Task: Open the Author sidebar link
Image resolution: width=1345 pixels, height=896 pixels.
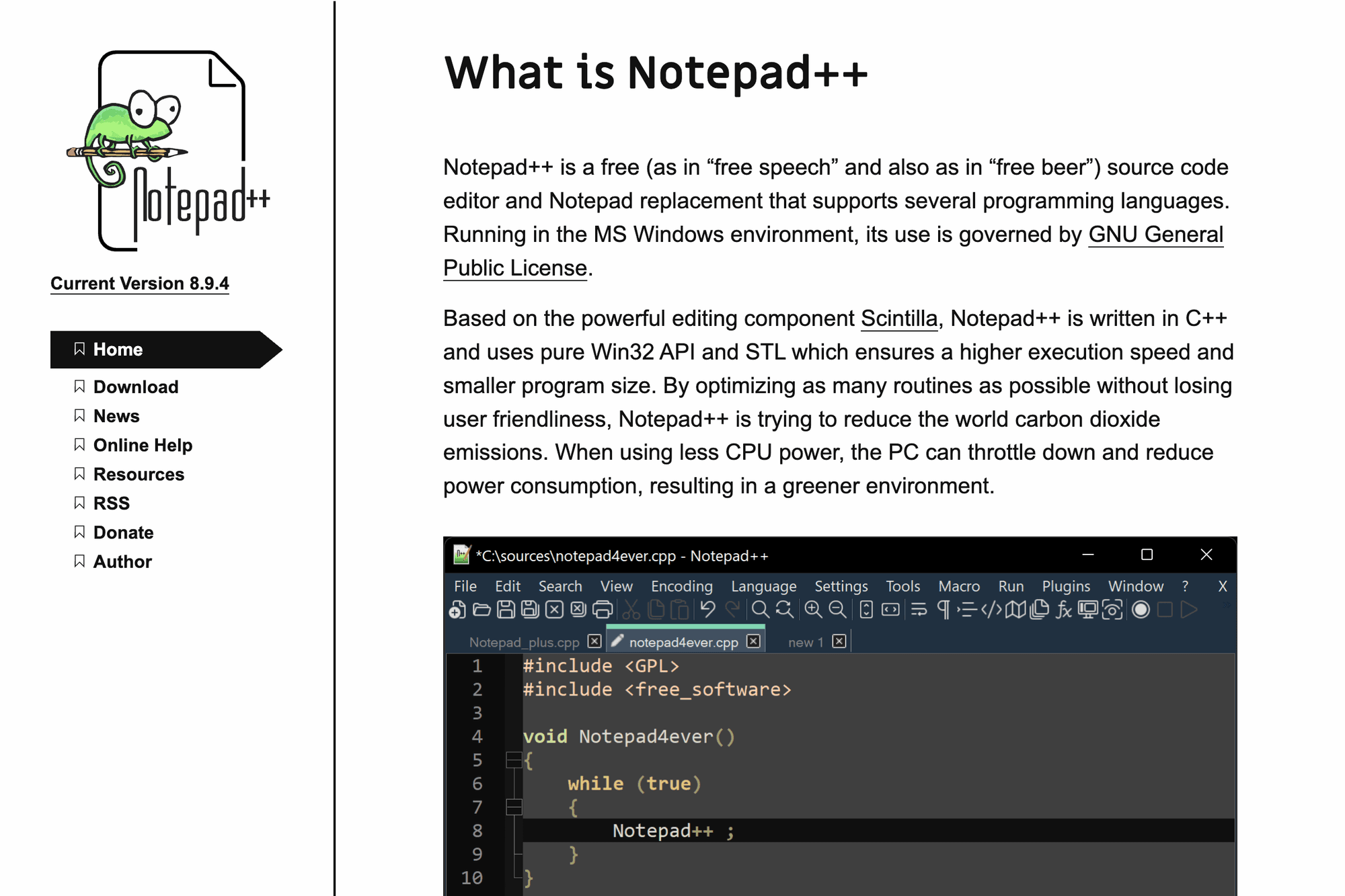Action: coord(122,562)
